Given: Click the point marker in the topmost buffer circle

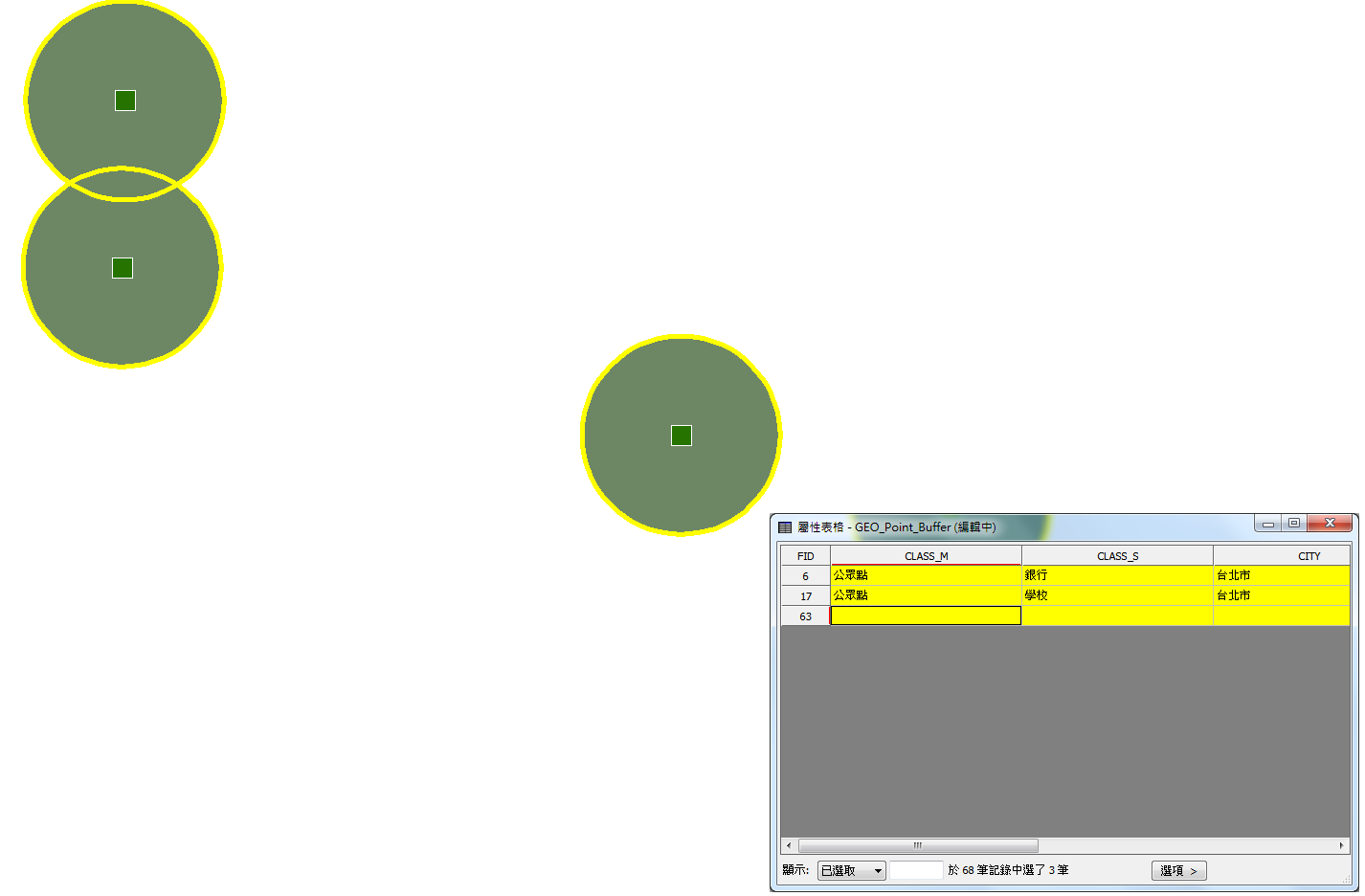Looking at the screenshot, I should [125, 101].
